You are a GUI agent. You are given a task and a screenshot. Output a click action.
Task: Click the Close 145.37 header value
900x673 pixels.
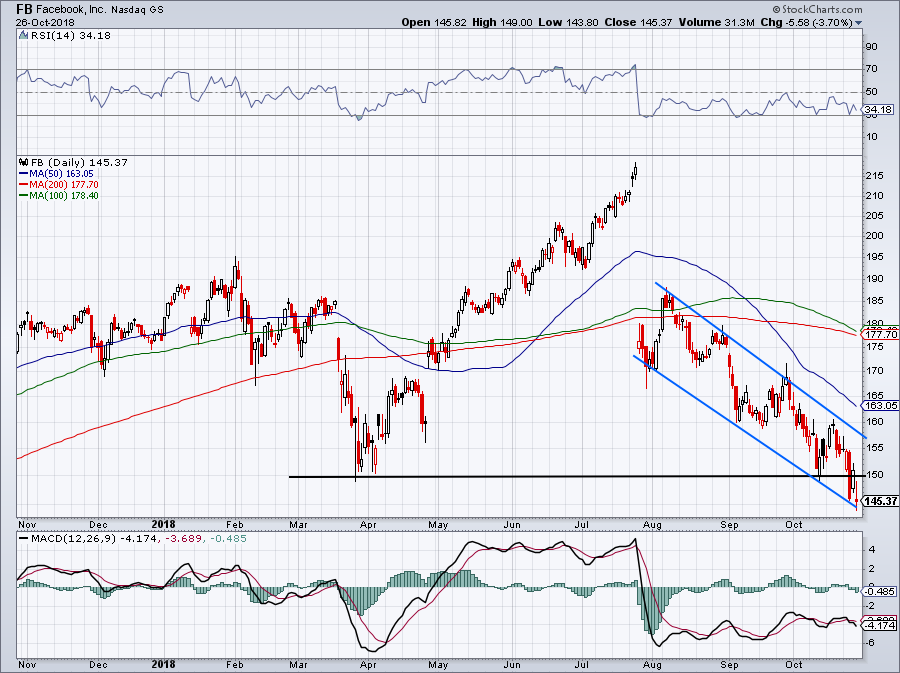coord(637,22)
